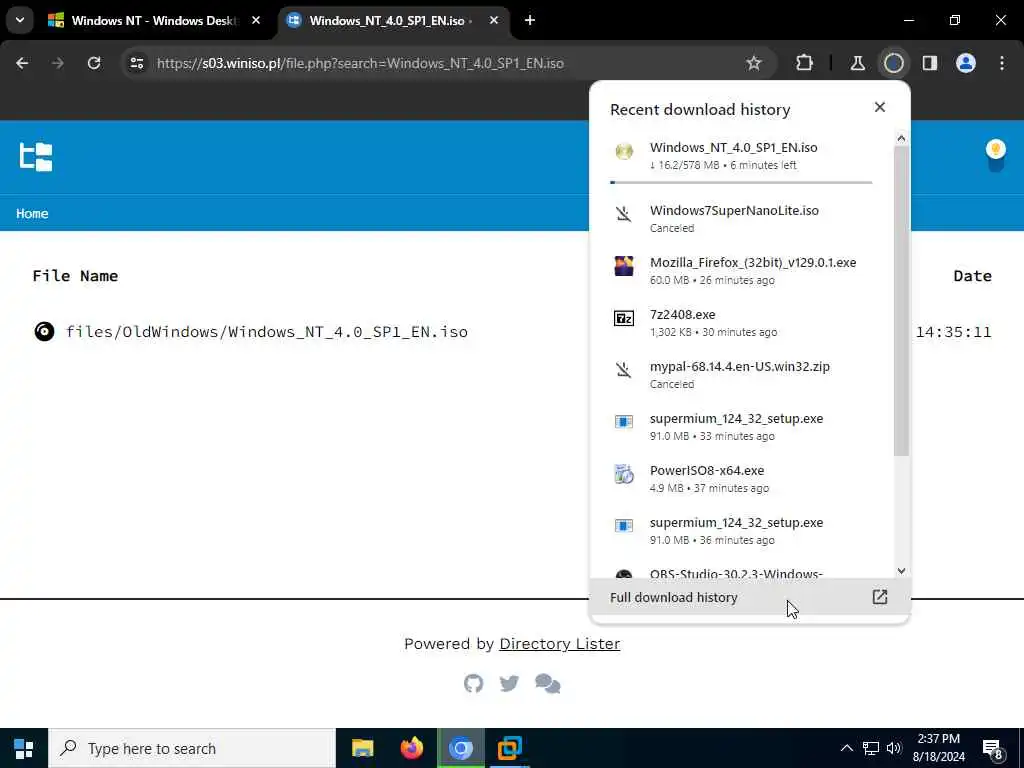Click the Firefox installer file icon
Image resolution: width=1024 pixels, height=768 pixels.
pos(624,266)
